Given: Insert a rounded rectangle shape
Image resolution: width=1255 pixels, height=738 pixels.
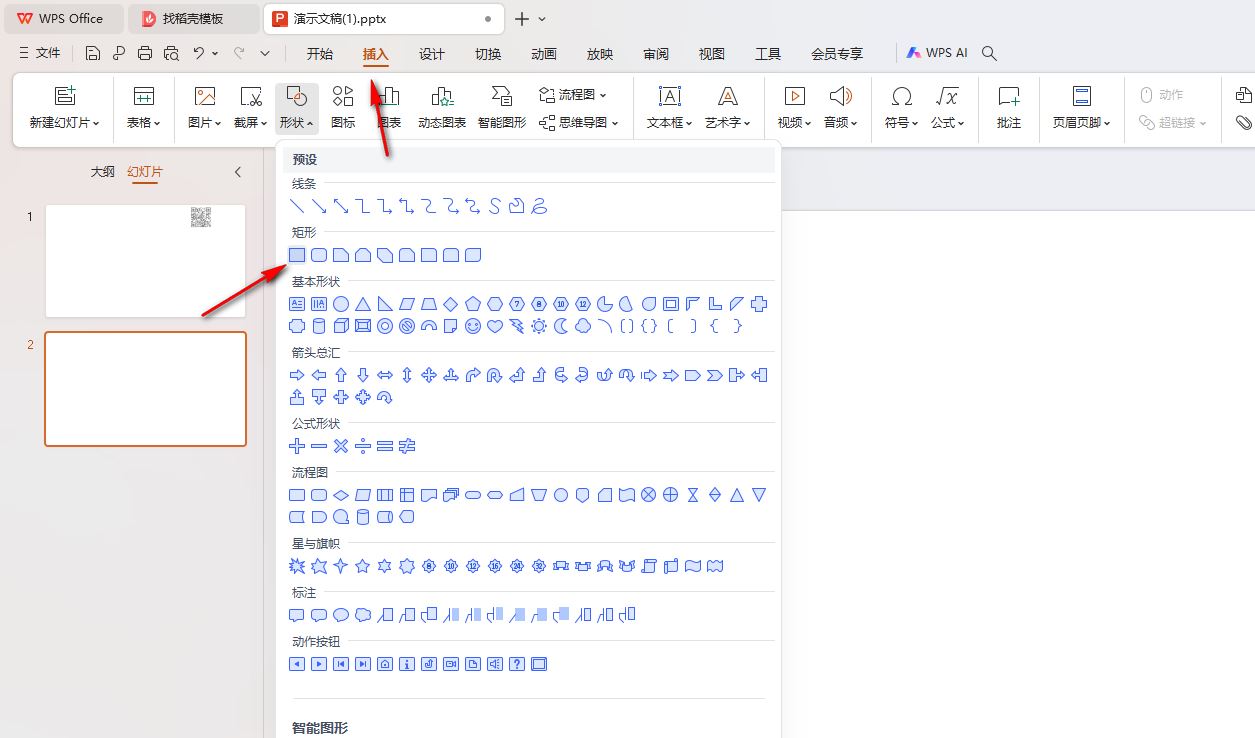Looking at the screenshot, I should click(318, 255).
